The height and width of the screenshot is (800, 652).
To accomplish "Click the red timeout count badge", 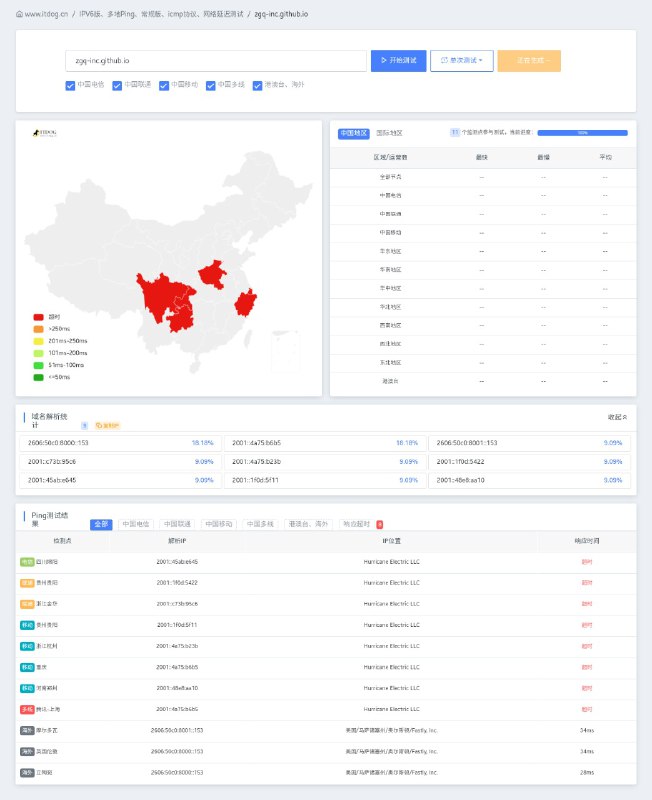I will tap(380, 524).
